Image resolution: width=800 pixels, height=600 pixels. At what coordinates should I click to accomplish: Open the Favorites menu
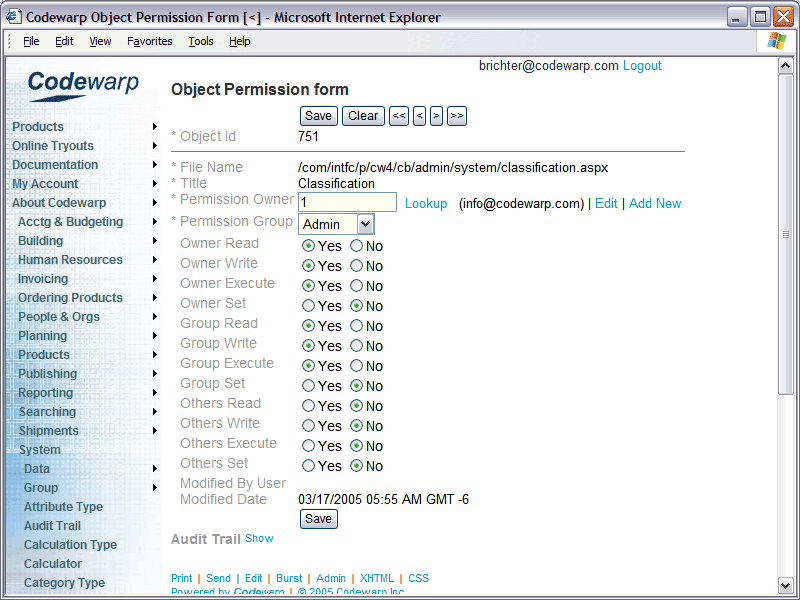tap(149, 41)
